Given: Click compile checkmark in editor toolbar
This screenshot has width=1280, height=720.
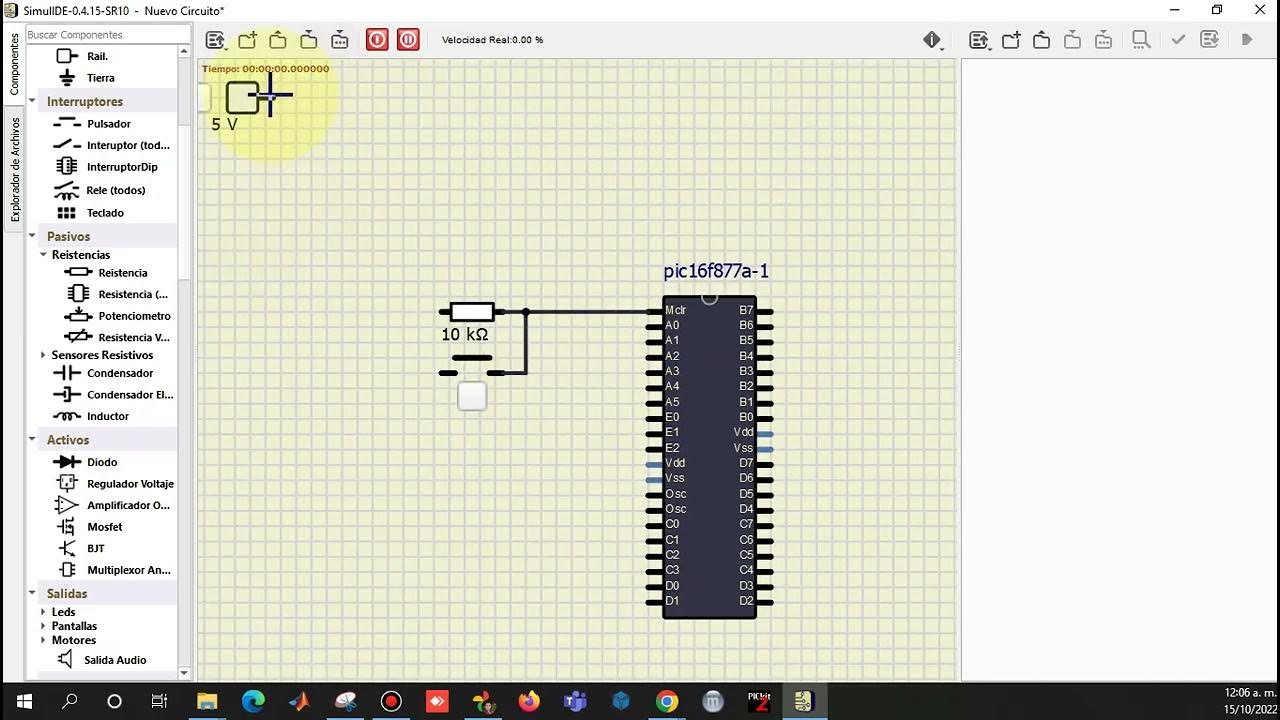Looking at the screenshot, I should click(1178, 40).
